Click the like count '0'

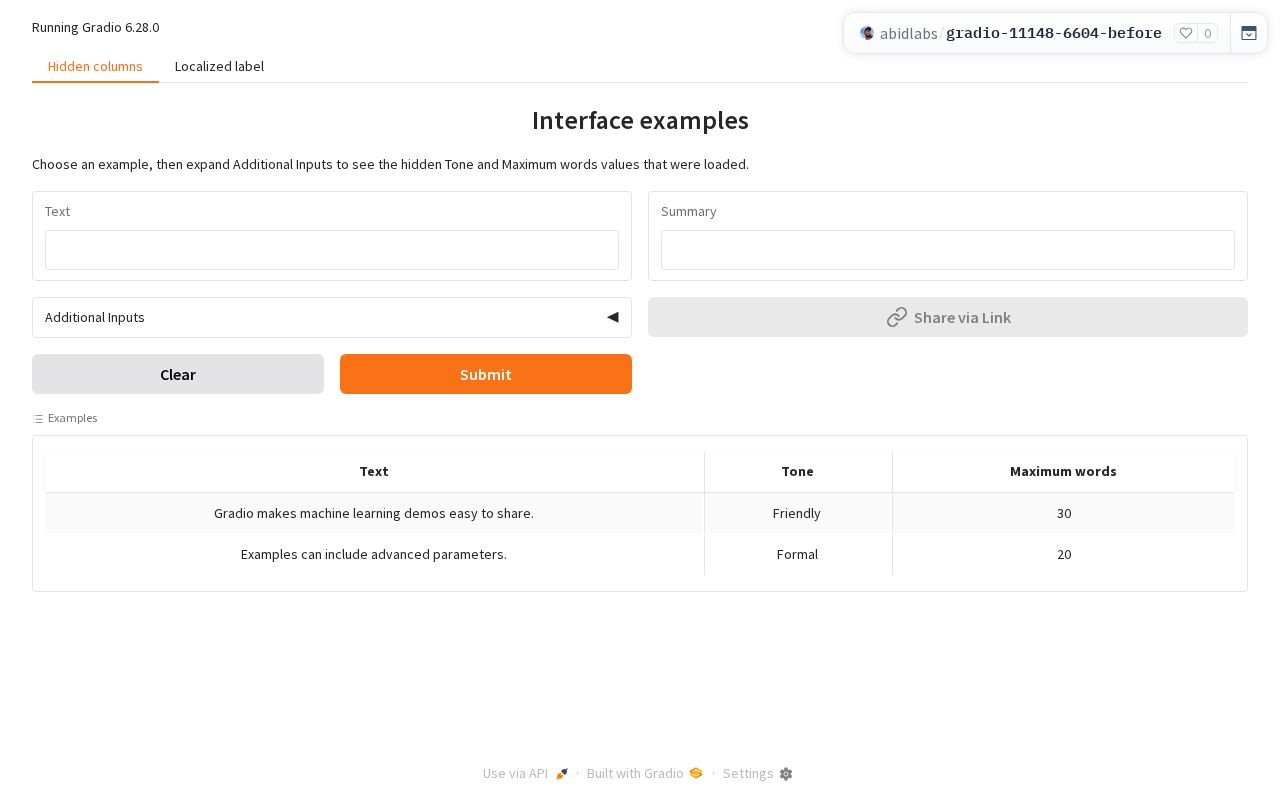point(1207,33)
